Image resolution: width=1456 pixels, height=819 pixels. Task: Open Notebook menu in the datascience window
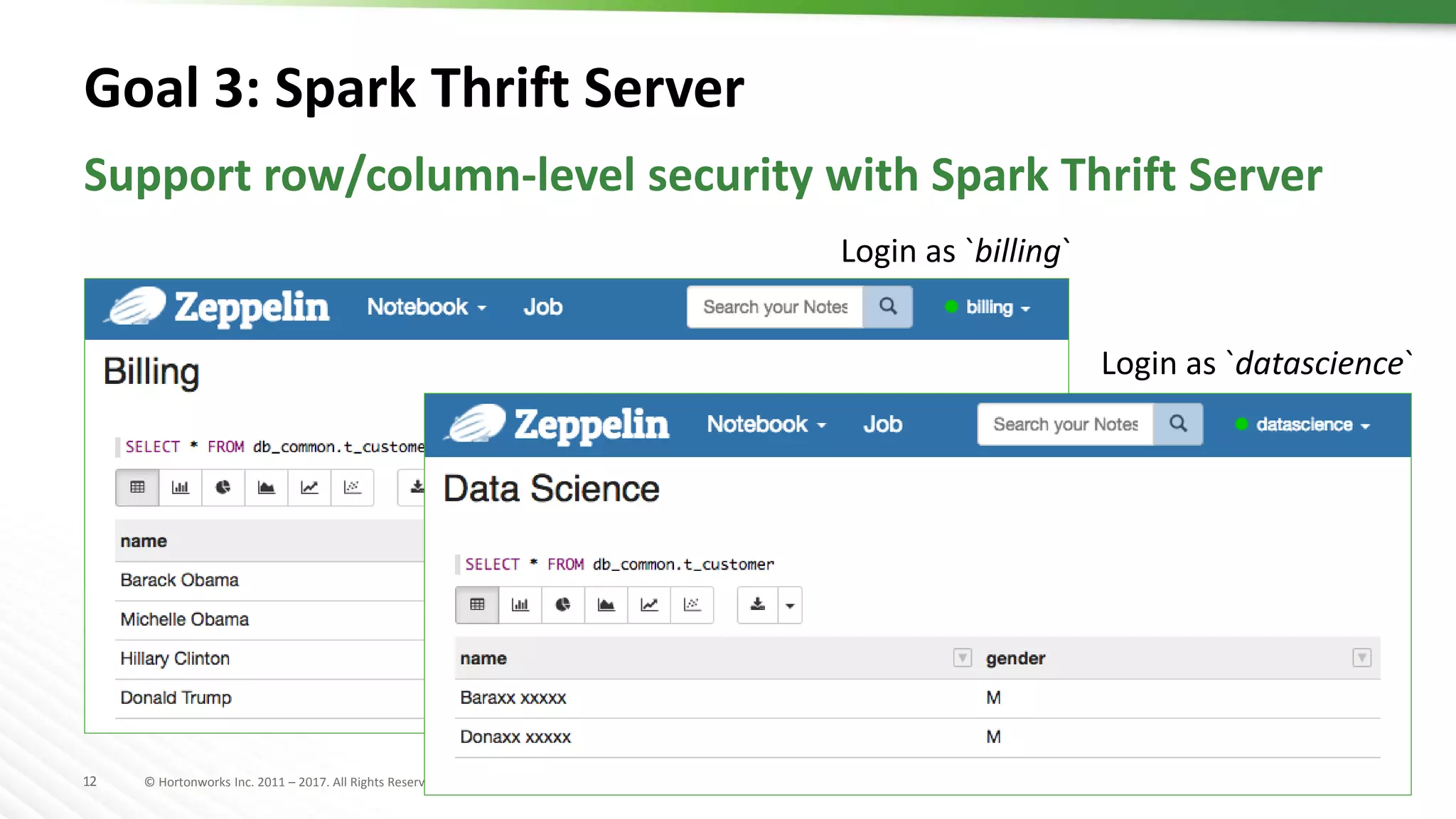click(766, 424)
